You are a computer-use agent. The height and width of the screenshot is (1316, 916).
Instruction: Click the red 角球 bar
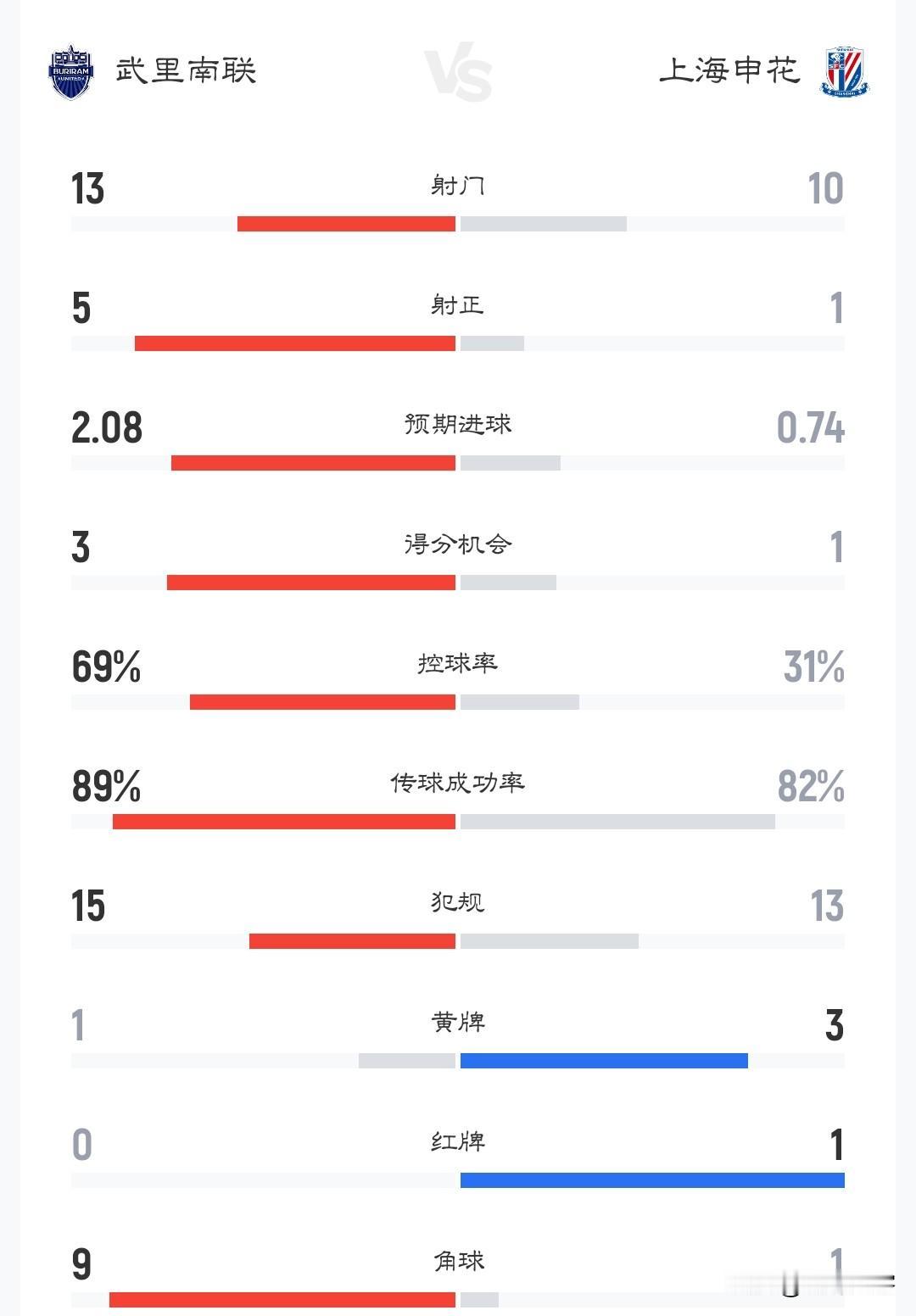[x=282, y=1300]
